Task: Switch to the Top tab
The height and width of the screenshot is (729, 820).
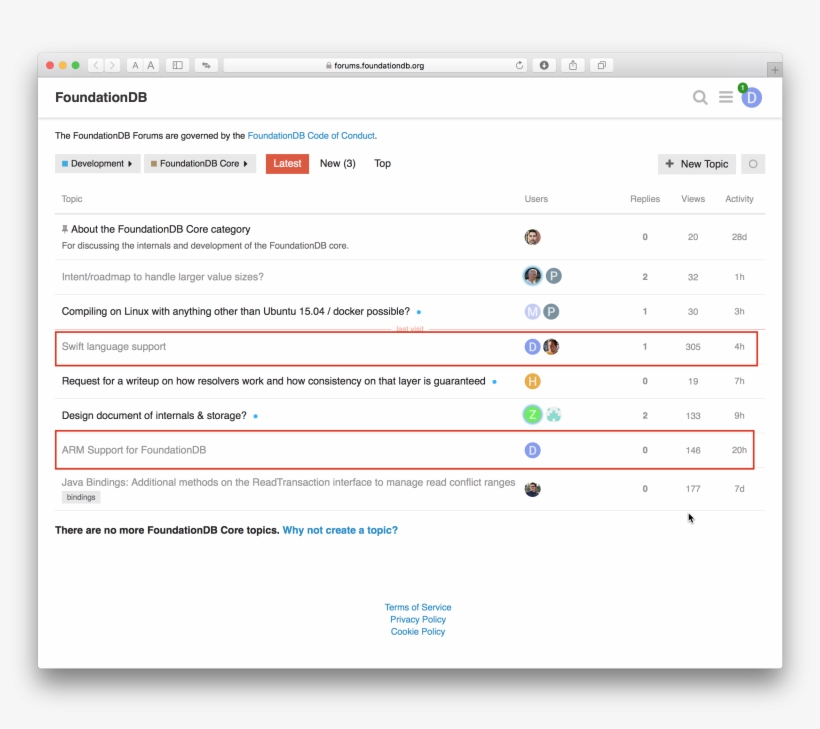Action: [x=382, y=164]
